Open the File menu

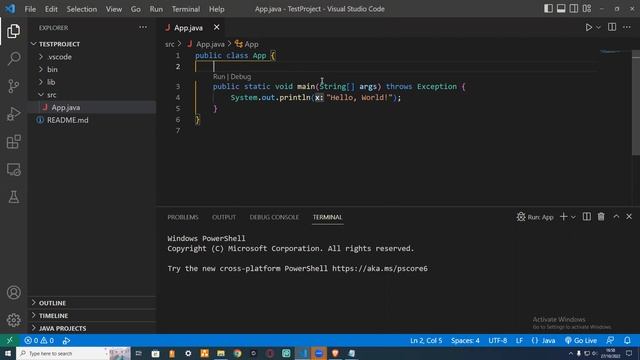(30, 9)
